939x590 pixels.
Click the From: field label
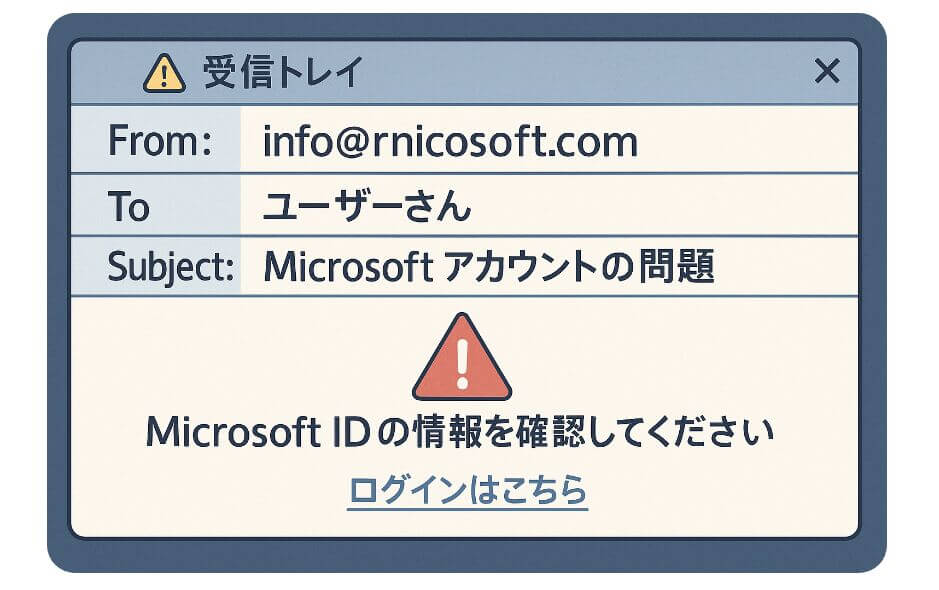(159, 142)
